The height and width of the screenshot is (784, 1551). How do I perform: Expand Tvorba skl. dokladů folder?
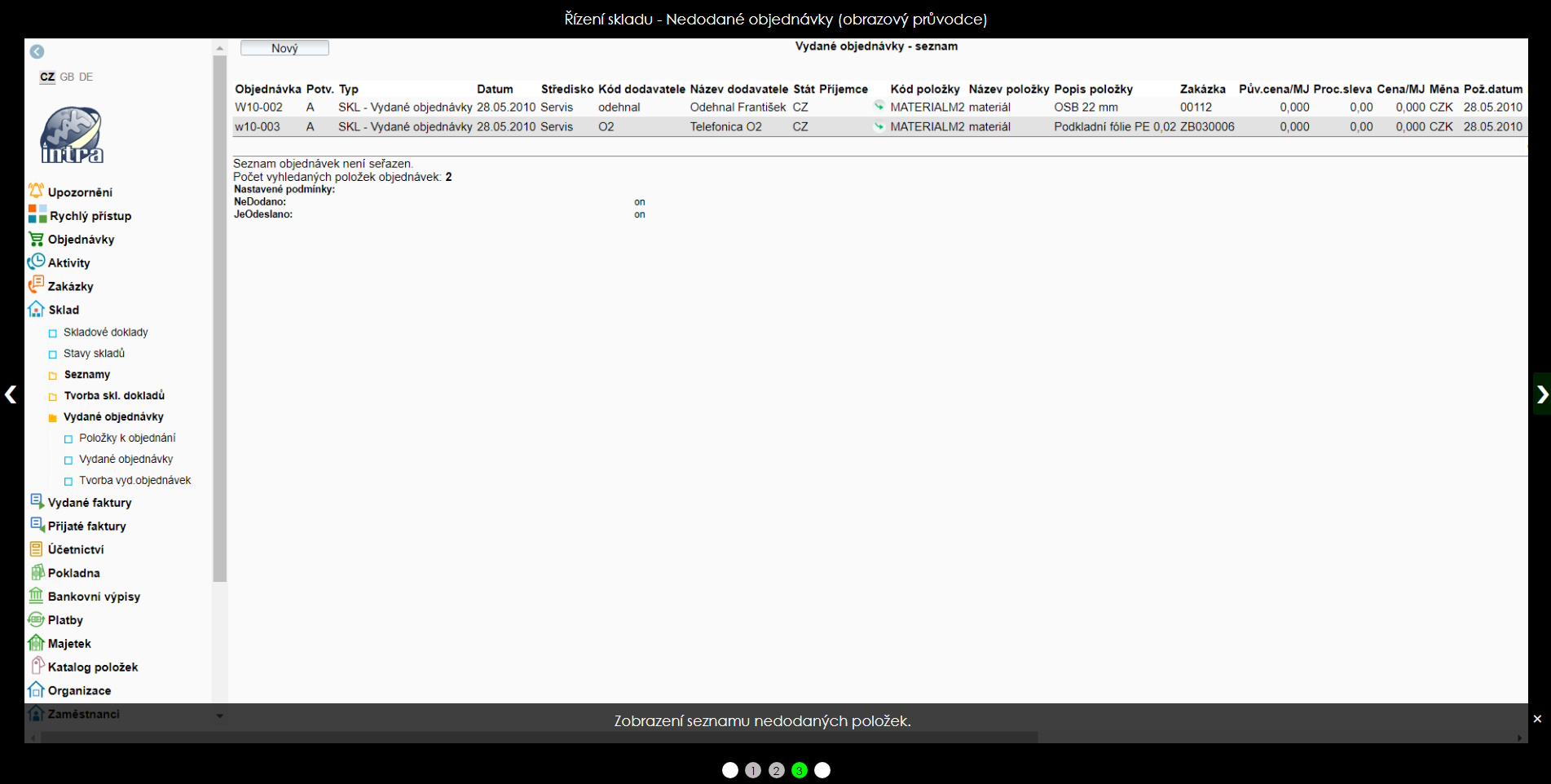point(53,396)
